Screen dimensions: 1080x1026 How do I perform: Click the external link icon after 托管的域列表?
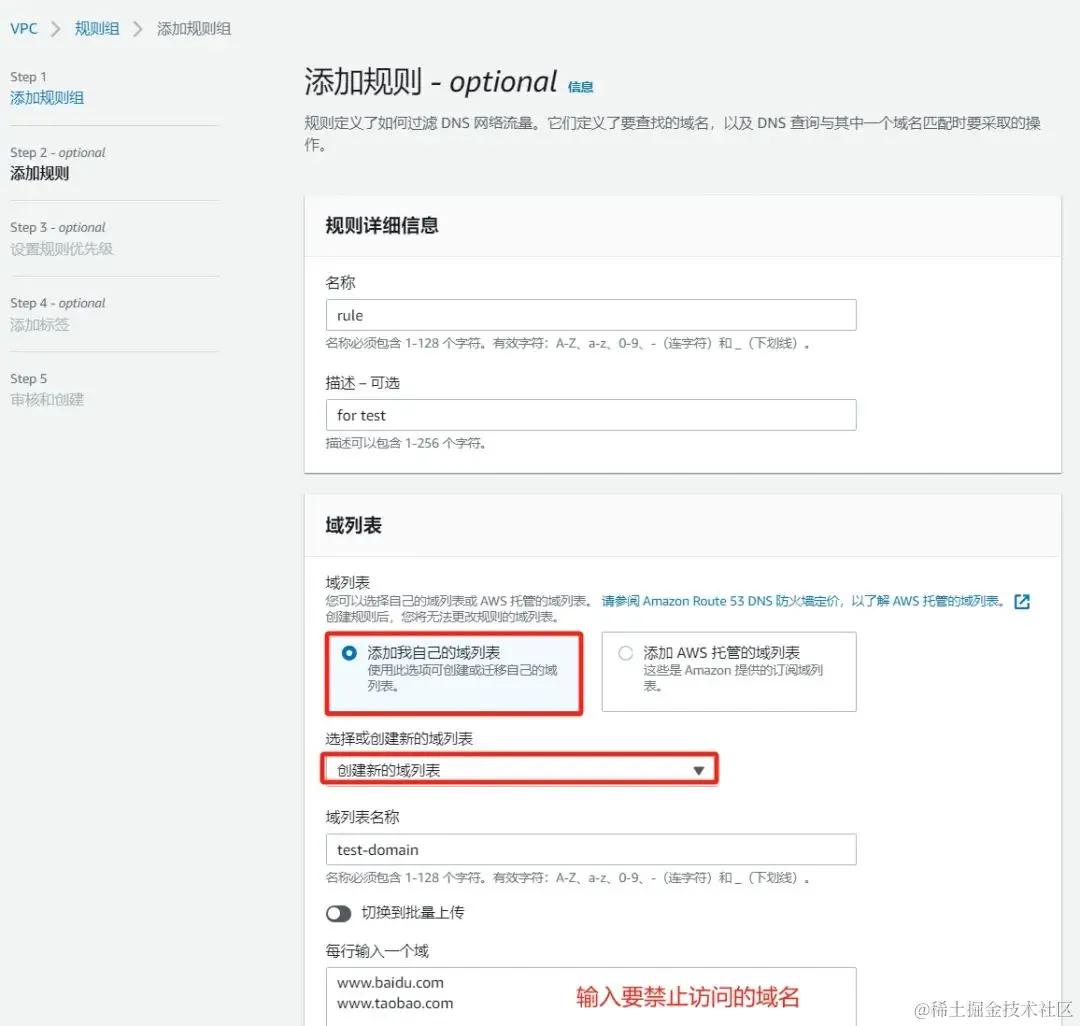(x=1022, y=601)
